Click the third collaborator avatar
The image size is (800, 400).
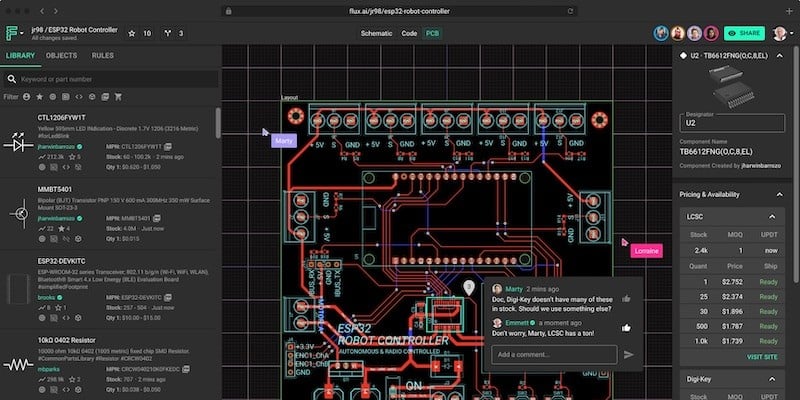[694, 34]
